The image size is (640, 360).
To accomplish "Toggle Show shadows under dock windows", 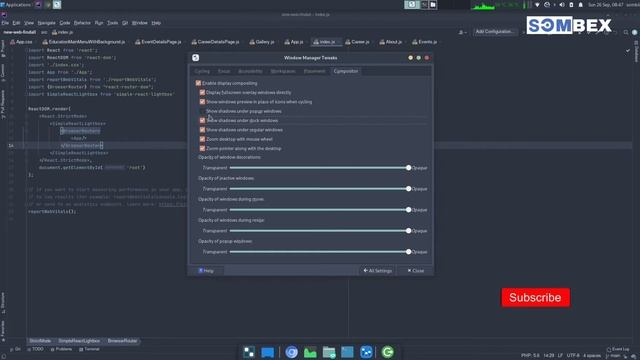I will 202,120.
